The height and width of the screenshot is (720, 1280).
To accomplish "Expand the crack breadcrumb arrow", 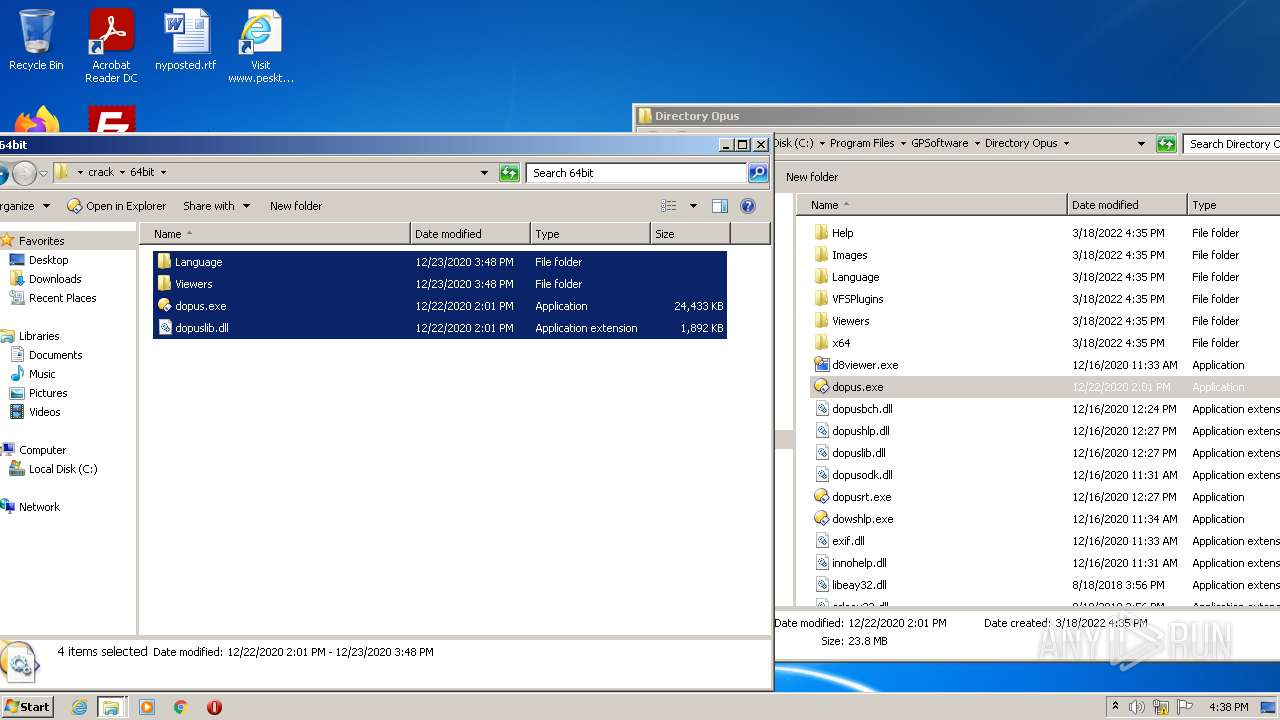I will pos(122,172).
